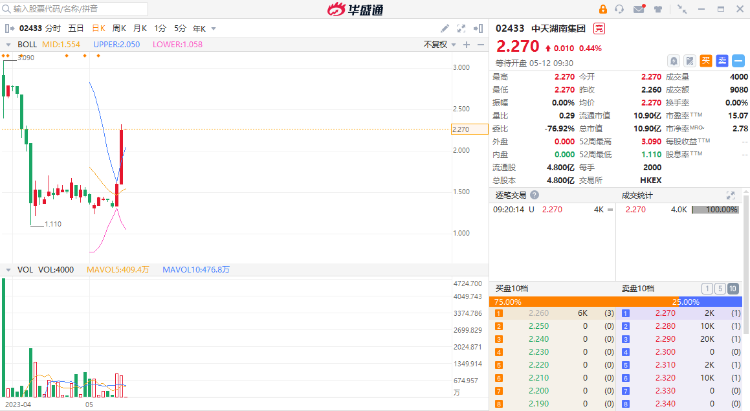Open the VOL indicator dropdown arrow
This screenshot has height=411, width=750.
click(x=8, y=270)
